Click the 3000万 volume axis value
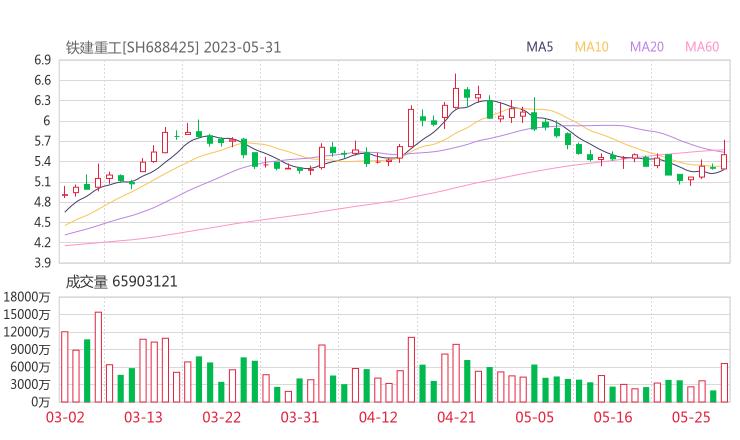This screenshot has width=740, height=440. (x=31, y=384)
